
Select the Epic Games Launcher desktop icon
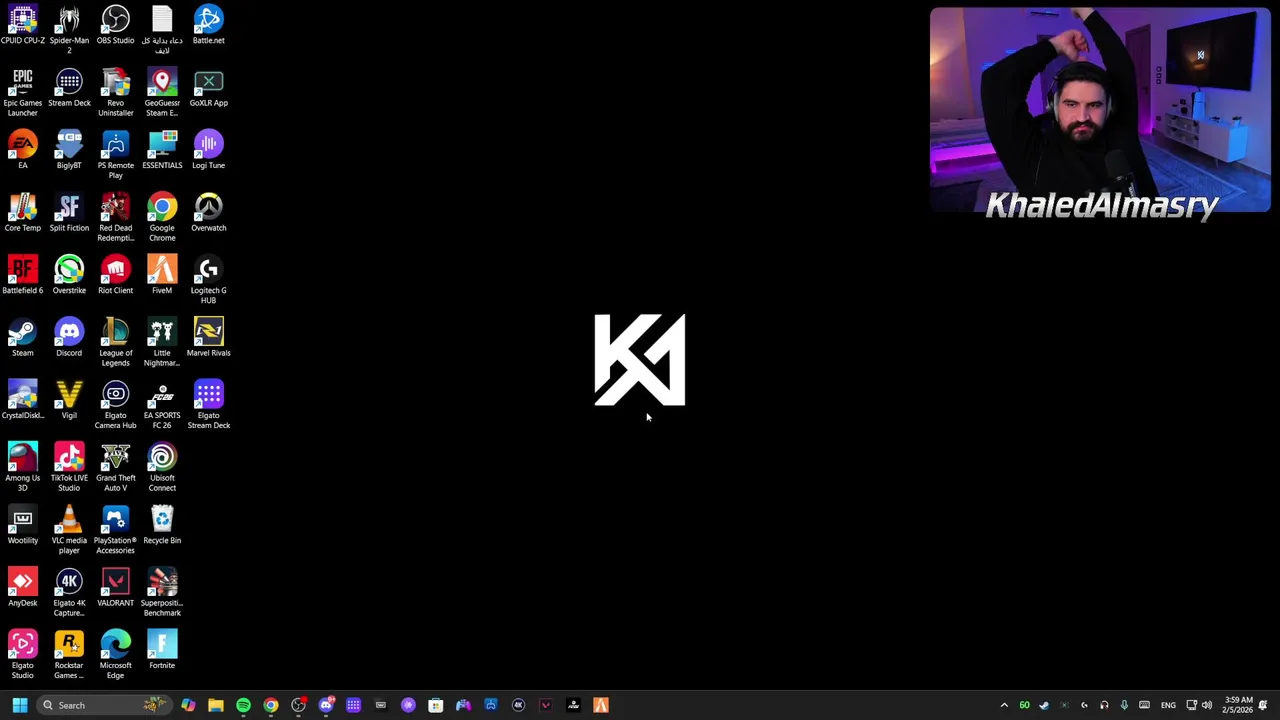pos(22,93)
